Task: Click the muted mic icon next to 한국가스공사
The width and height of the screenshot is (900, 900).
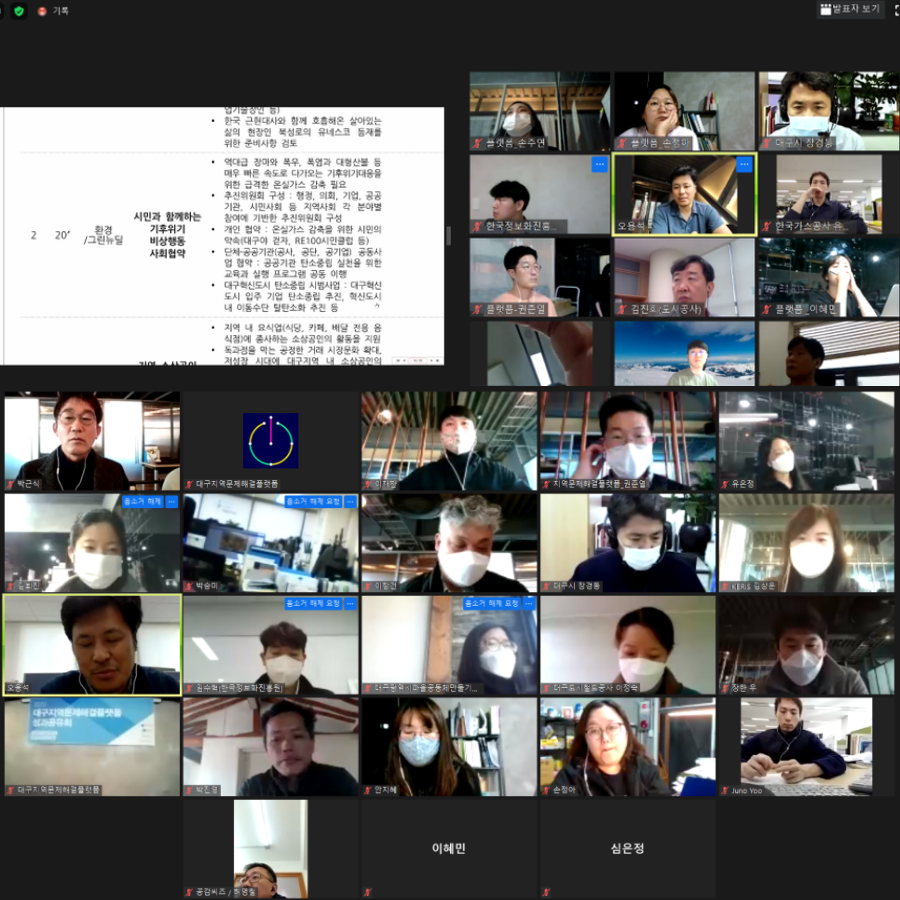Action: point(766,227)
